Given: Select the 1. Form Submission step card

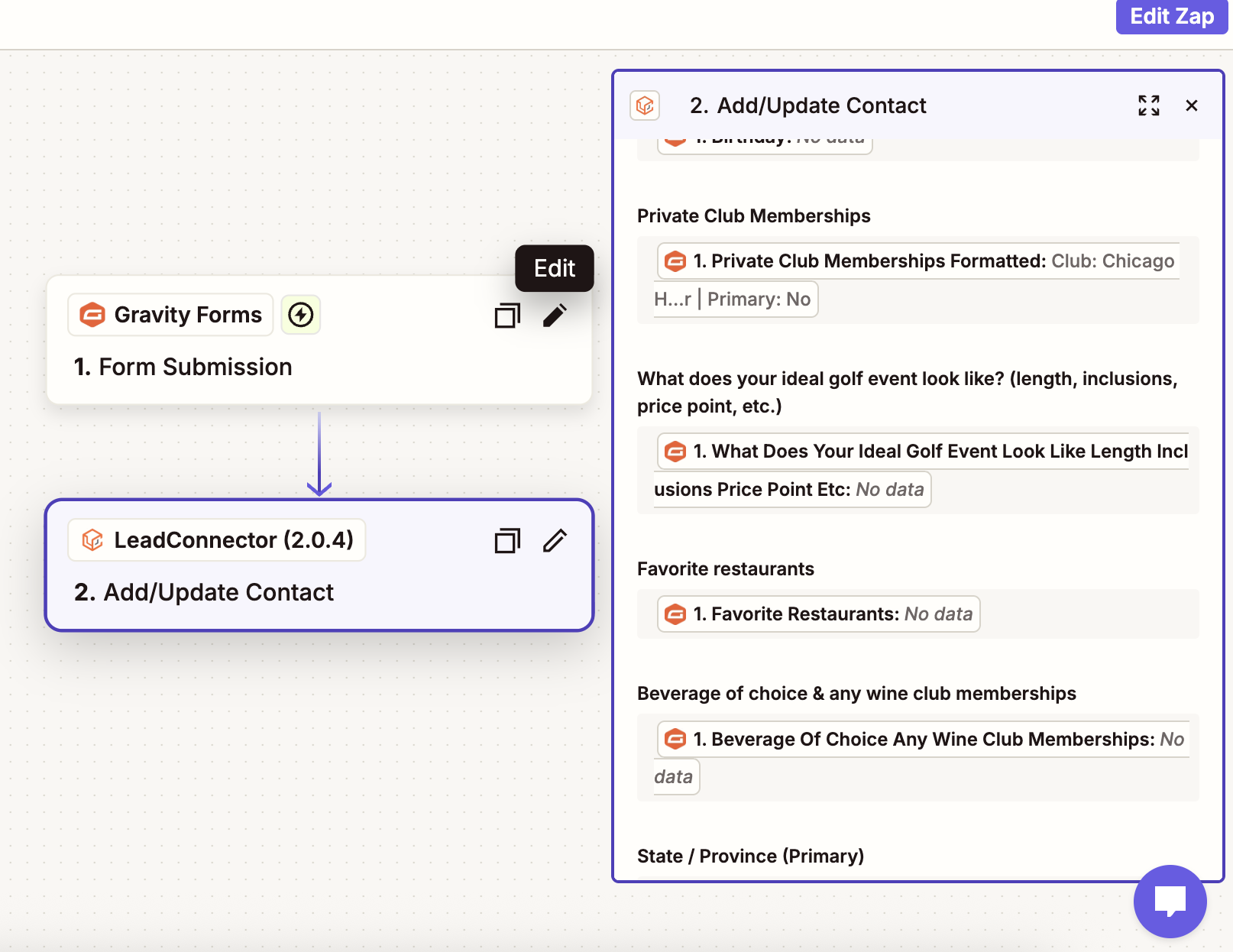Looking at the screenshot, I should [319, 340].
